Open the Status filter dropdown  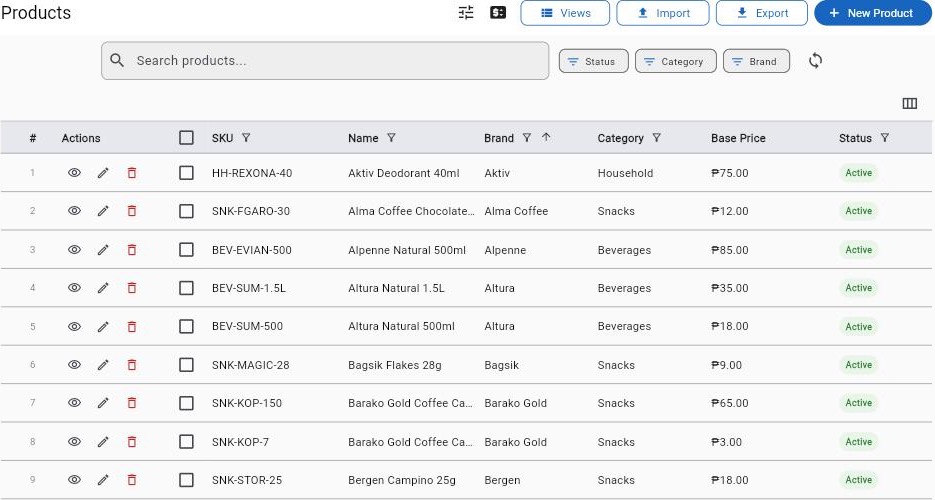pos(593,61)
